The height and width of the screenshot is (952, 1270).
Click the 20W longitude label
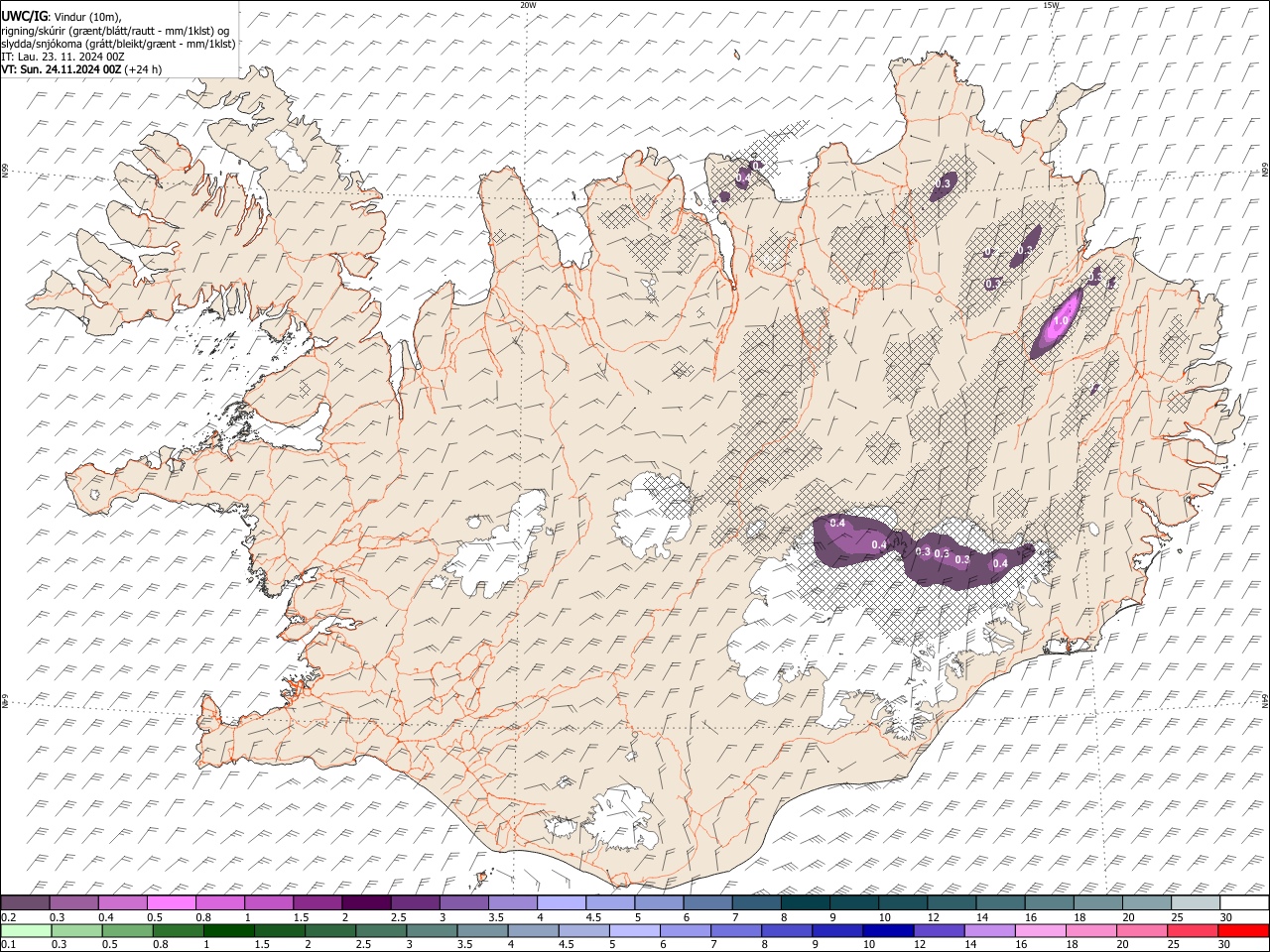(x=529, y=5)
